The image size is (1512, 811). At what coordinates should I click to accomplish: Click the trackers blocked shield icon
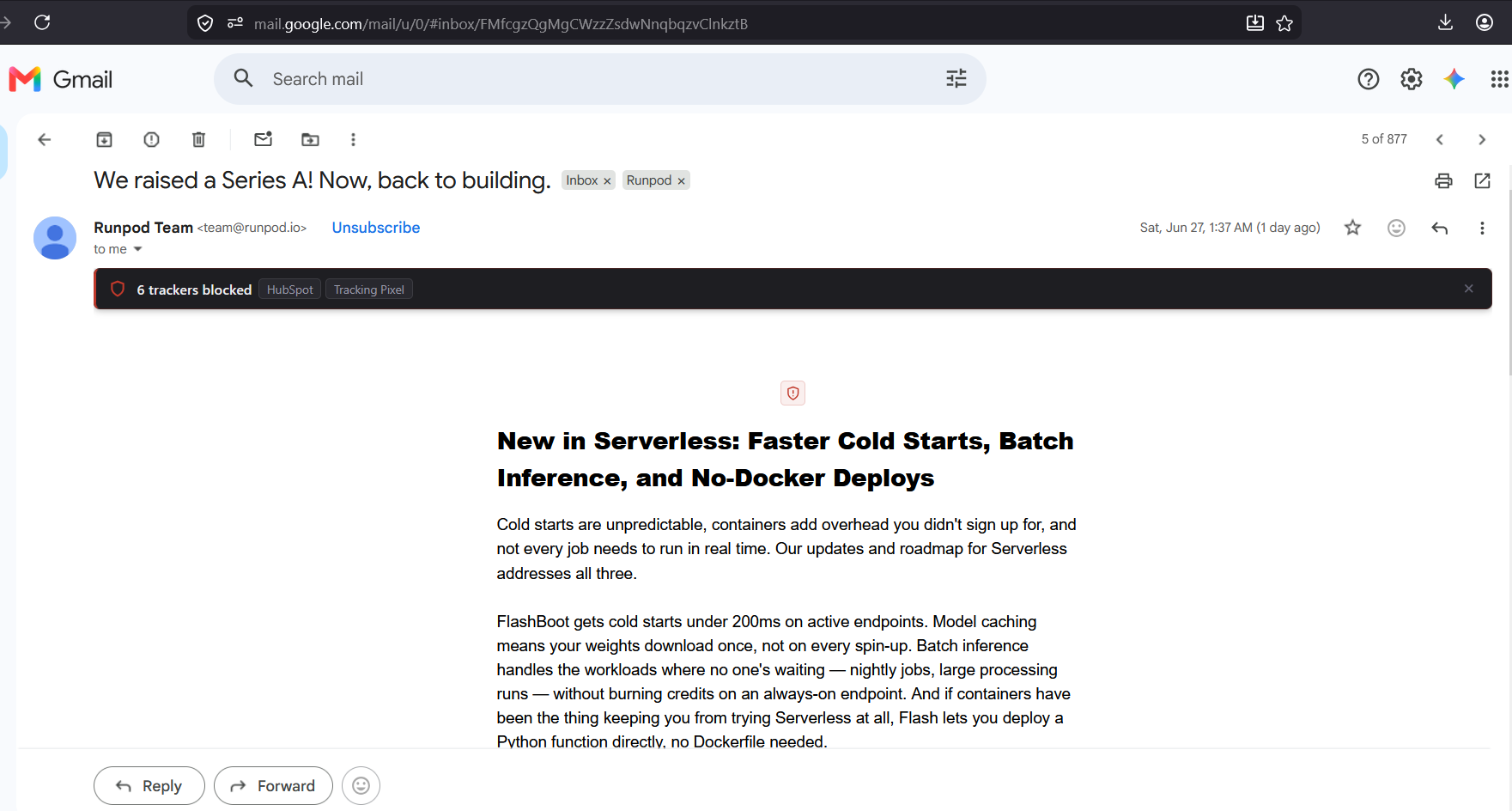(x=118, y=290)
